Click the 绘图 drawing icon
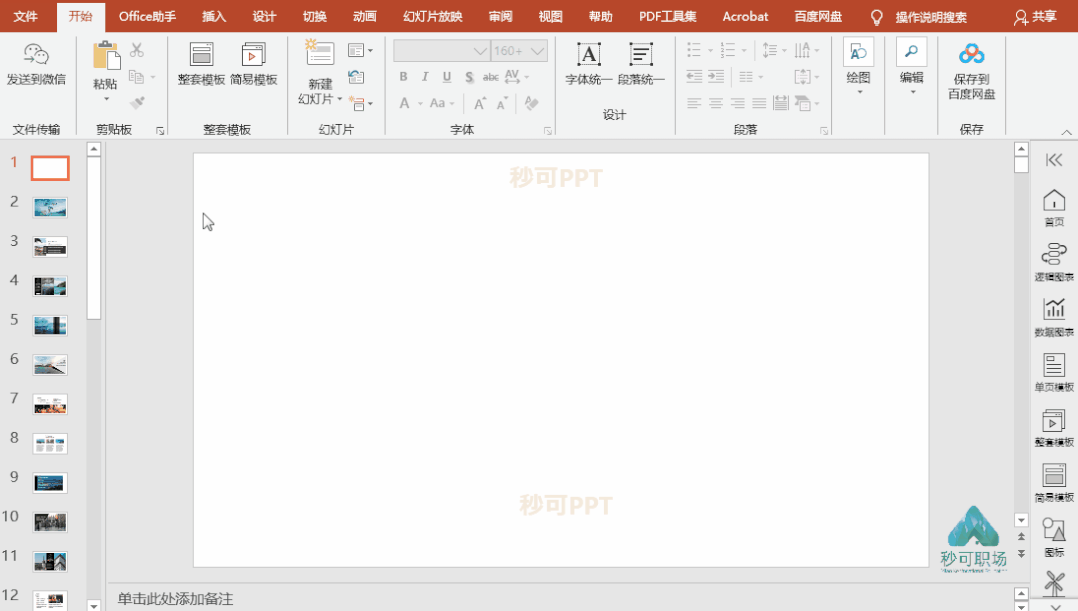 click(858, 52)
